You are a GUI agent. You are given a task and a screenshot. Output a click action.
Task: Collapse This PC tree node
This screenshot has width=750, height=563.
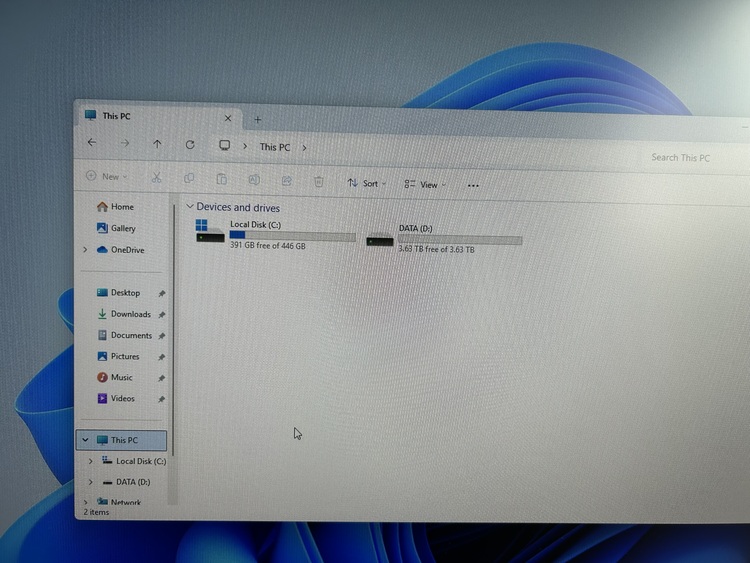point(85,440)
